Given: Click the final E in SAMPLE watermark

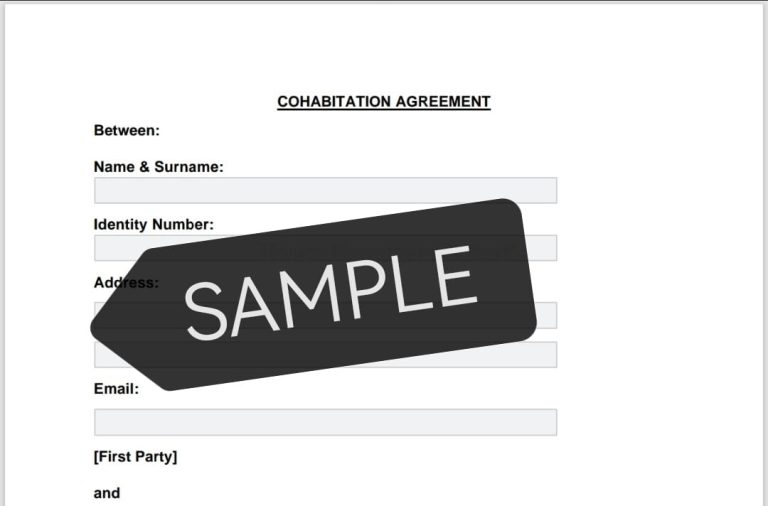Looking at the screenshot, I should tap(454, 274).
